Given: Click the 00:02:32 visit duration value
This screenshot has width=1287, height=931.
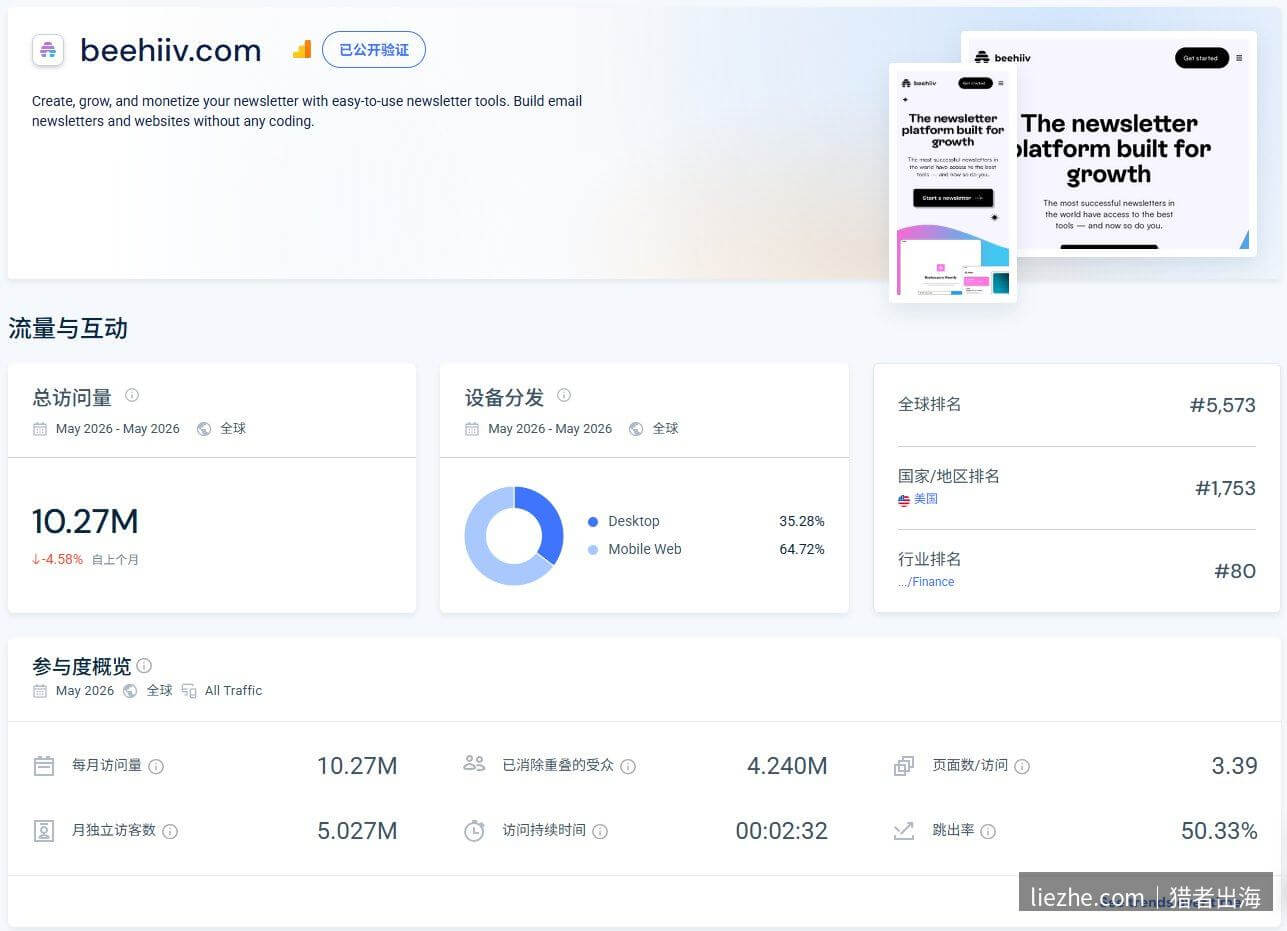Looking at the screenshot, I should click(781, 831).
